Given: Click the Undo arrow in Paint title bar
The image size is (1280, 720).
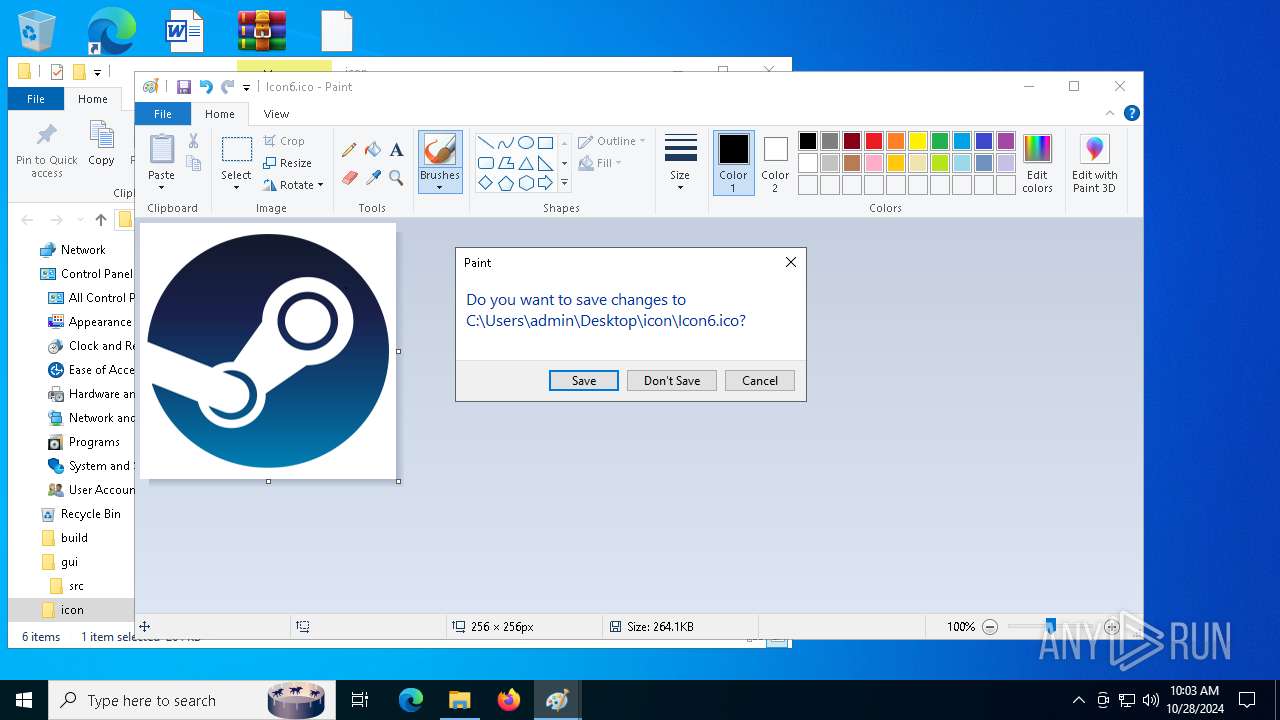Looking at the screenshot, I should click(x=206, y=87).
